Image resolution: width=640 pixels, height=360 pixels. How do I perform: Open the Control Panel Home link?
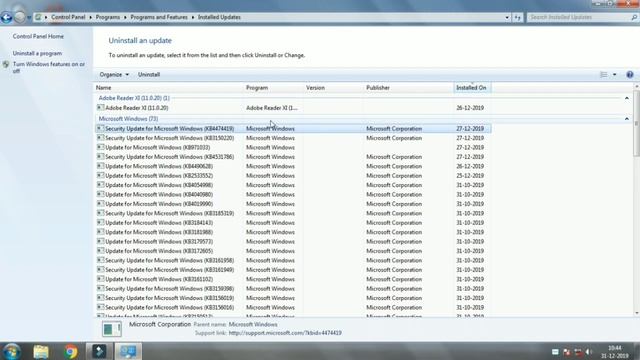point(38,36)
